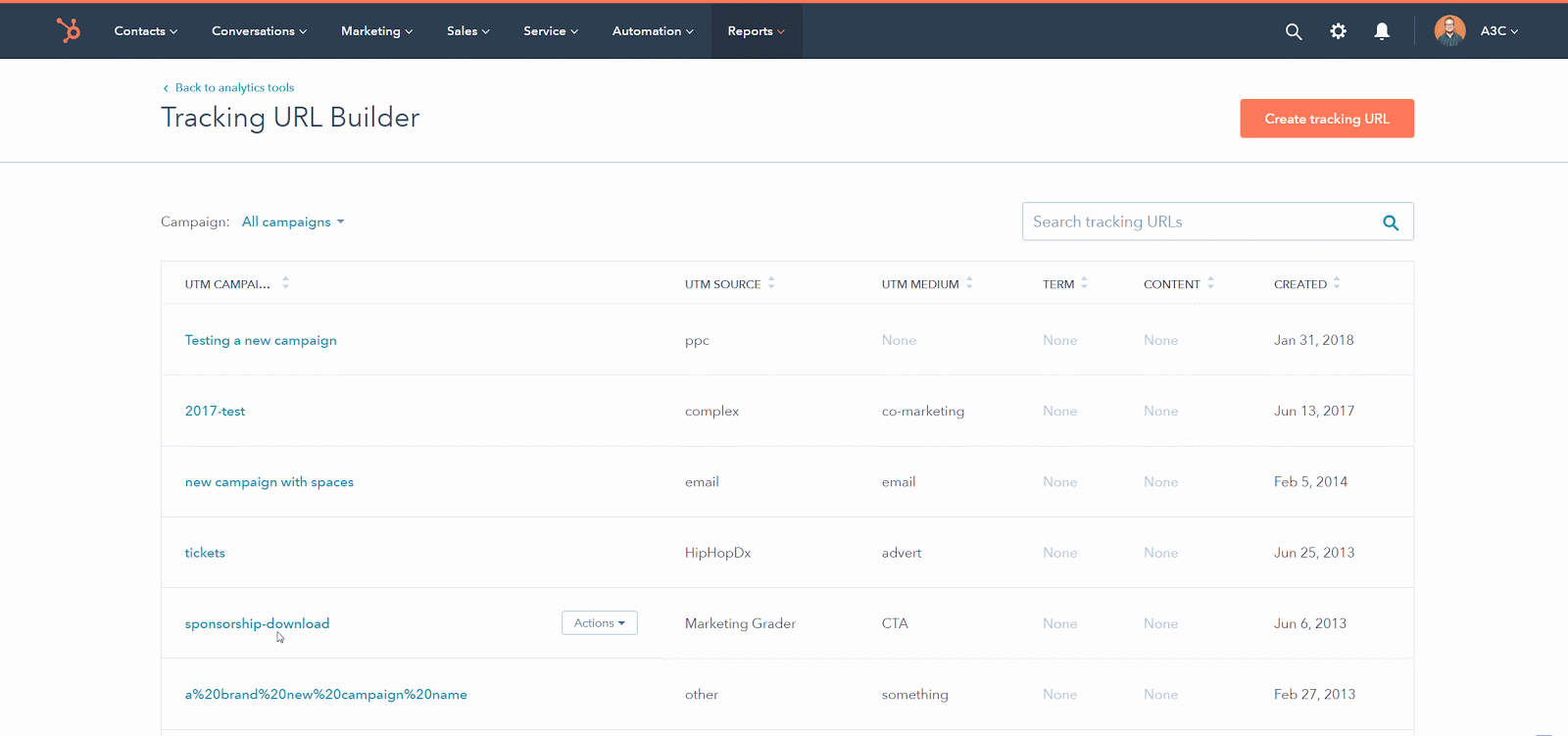Screen dimensions: 1568x736
Task: Open the Sales menu
Action: (x=467, y=31)
